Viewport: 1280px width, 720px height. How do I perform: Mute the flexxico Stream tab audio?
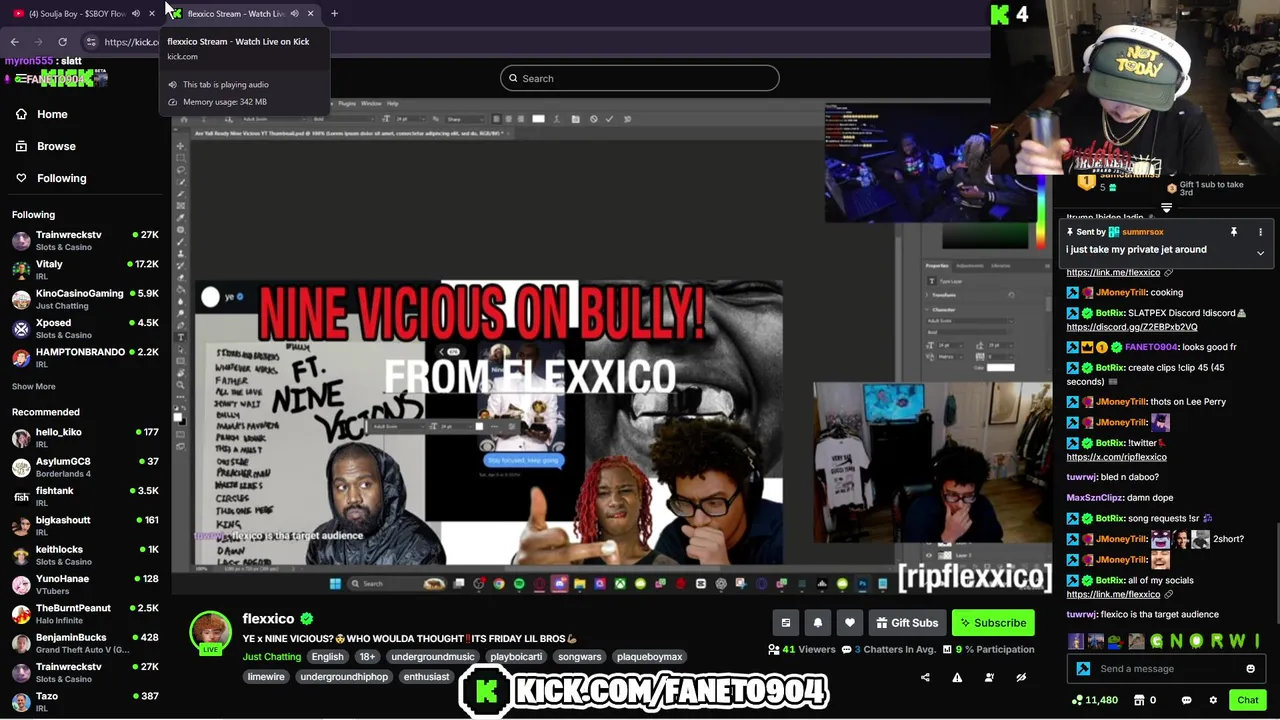click(294, 14)
